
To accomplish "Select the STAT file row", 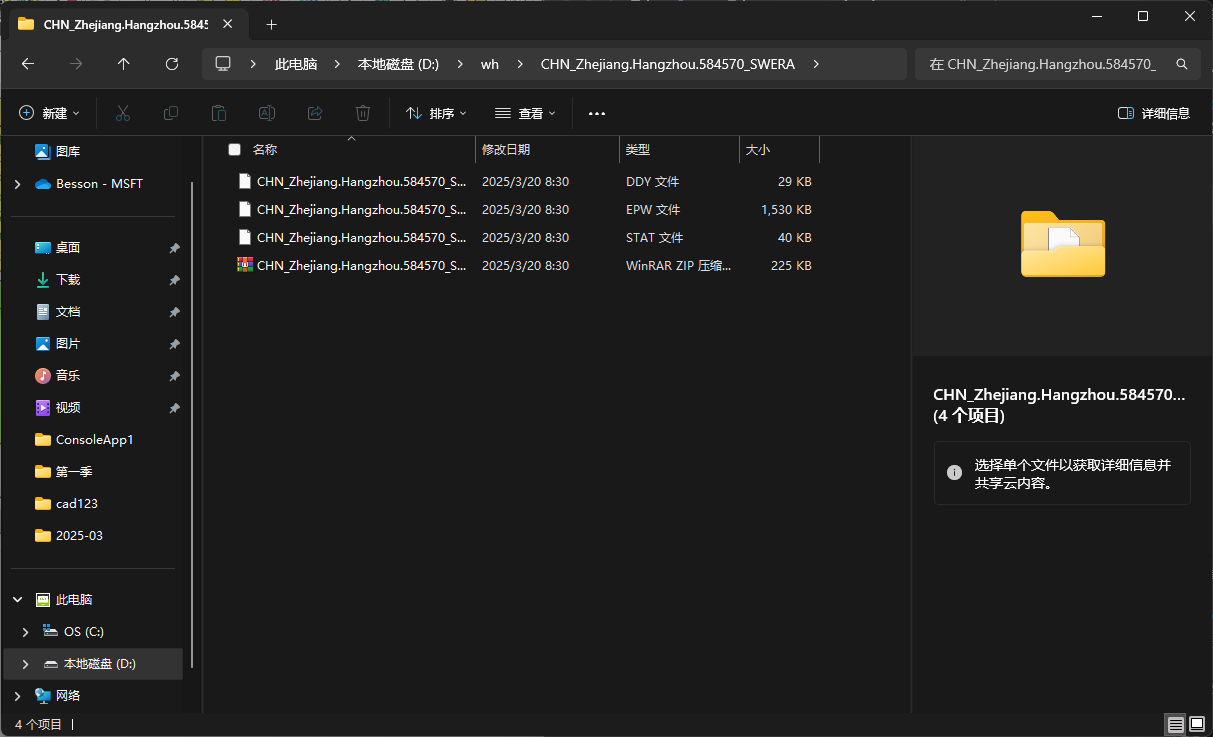I will pyautogui.click(x=525, y=238).
